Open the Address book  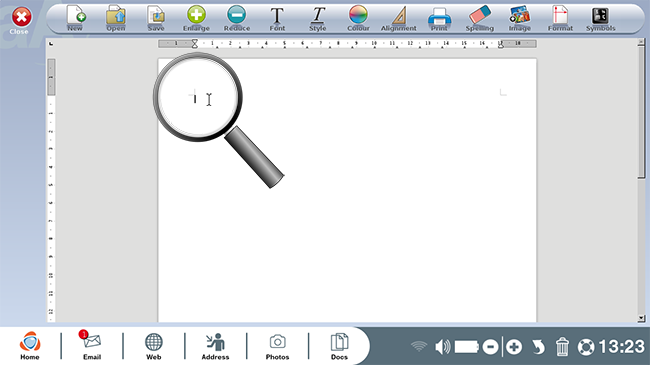coord(215,346)
